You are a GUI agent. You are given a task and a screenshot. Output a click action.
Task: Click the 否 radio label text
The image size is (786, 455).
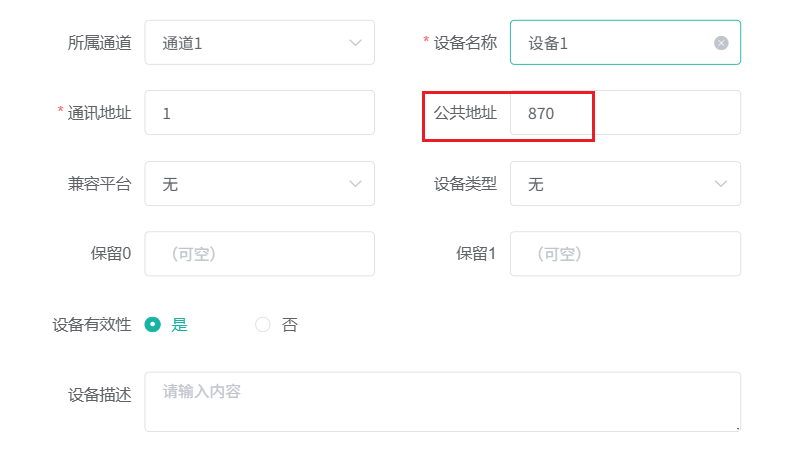[290, 324]
